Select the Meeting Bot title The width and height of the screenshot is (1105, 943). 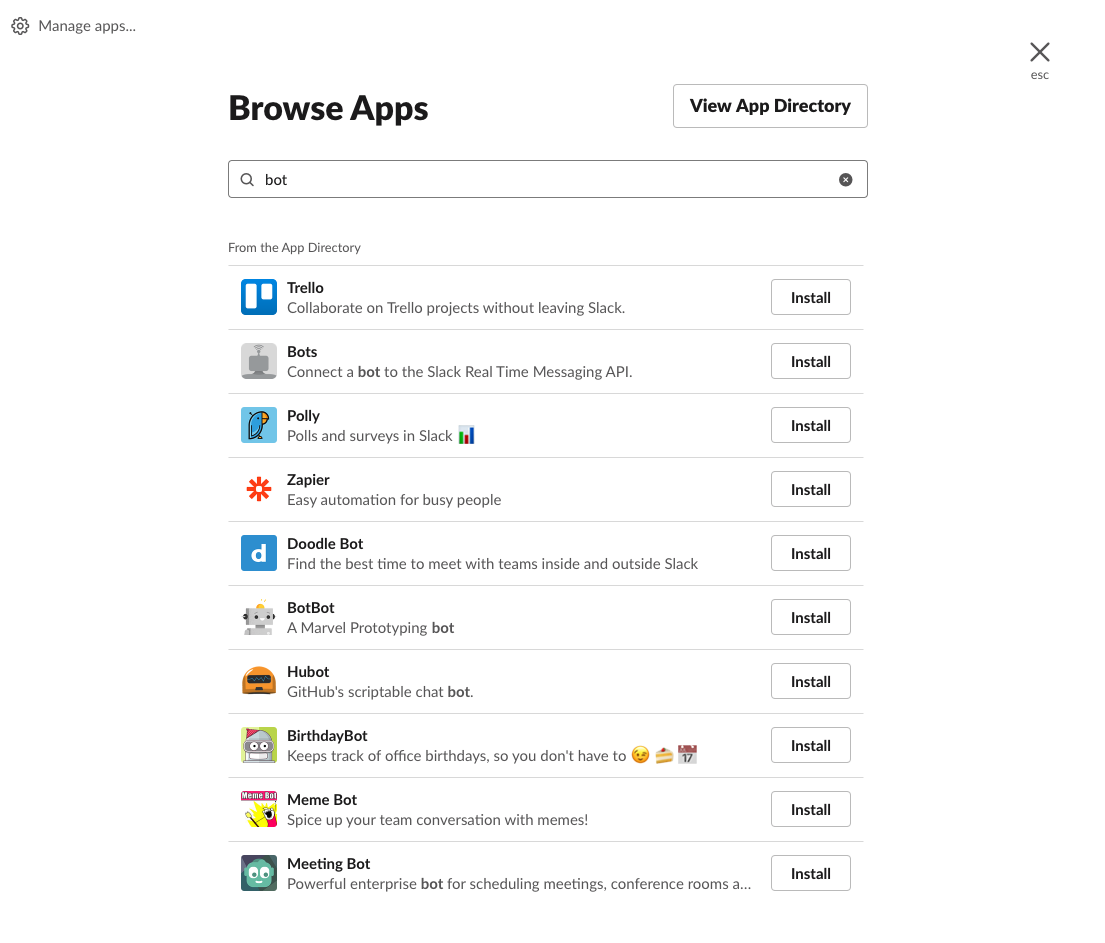click(x=328, y=864)
